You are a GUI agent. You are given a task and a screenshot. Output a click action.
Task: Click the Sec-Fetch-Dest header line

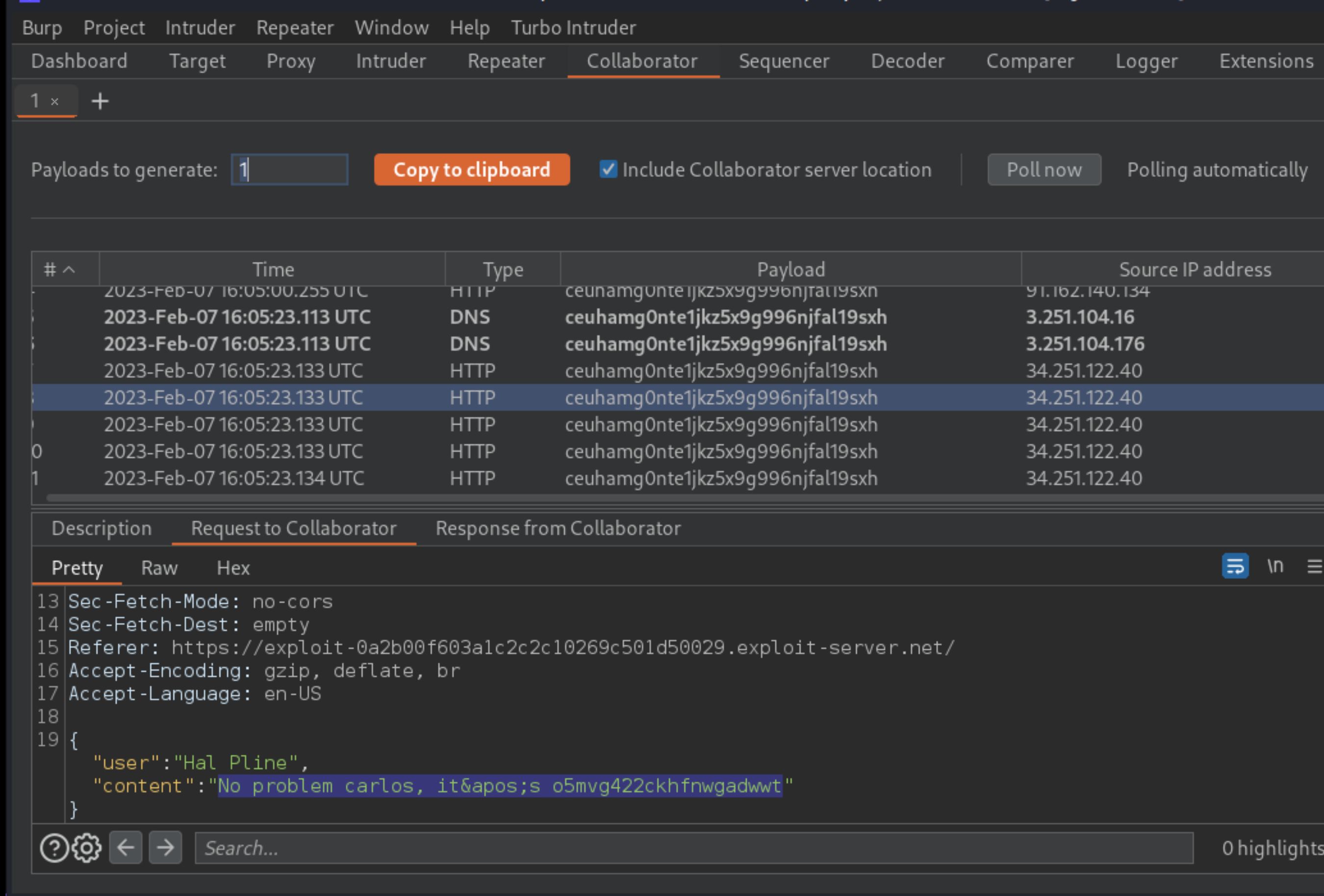tap(189, 624)
